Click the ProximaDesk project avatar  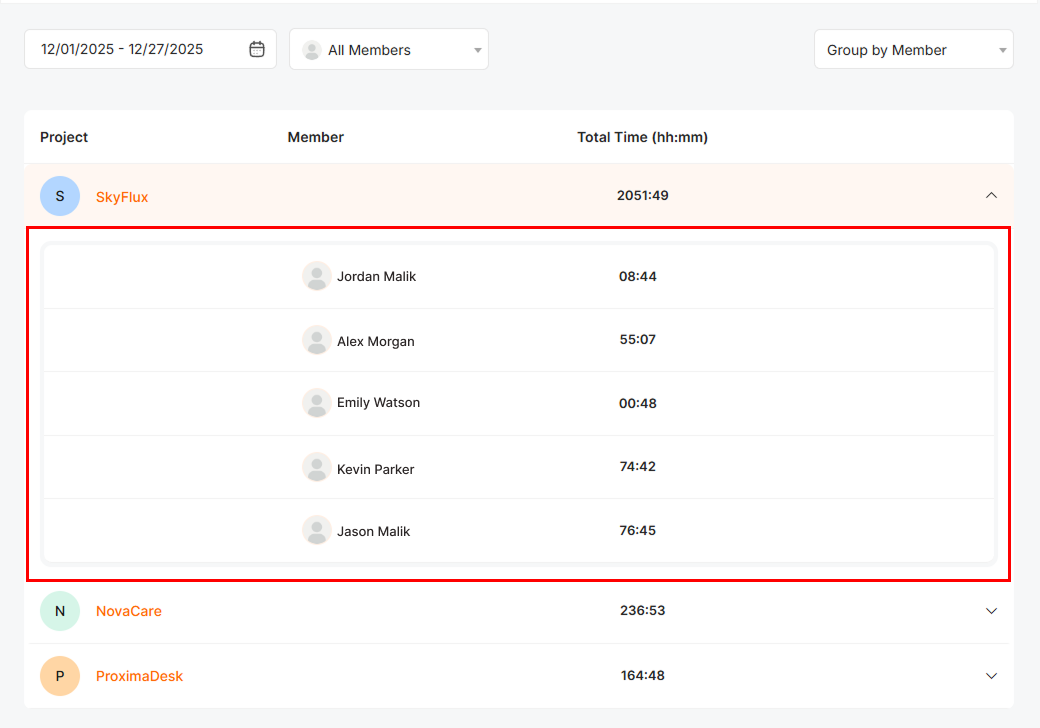[60, 676]
